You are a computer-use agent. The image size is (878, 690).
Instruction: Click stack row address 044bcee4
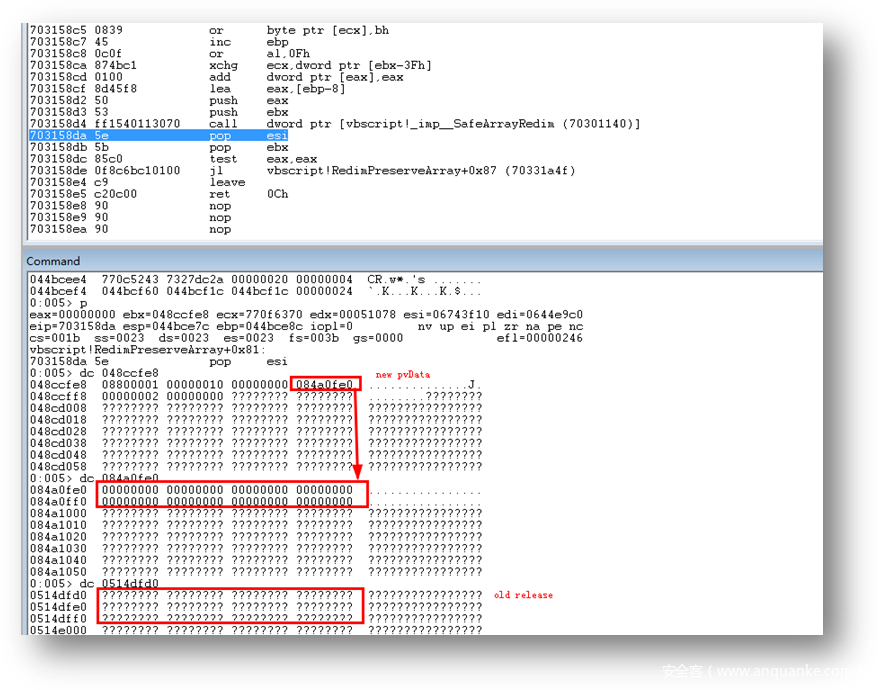pyautogui.click(x=58, y=279)
